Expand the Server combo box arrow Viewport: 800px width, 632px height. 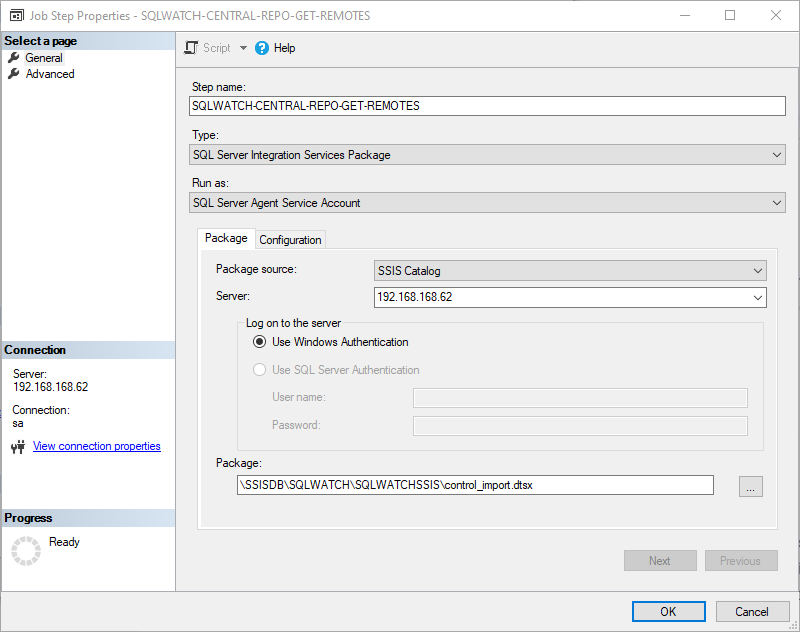(758, 297)
